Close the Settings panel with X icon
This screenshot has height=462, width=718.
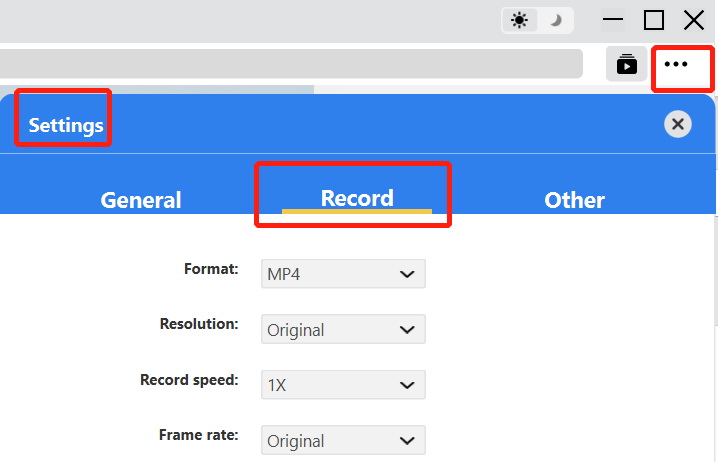(678, 124)
